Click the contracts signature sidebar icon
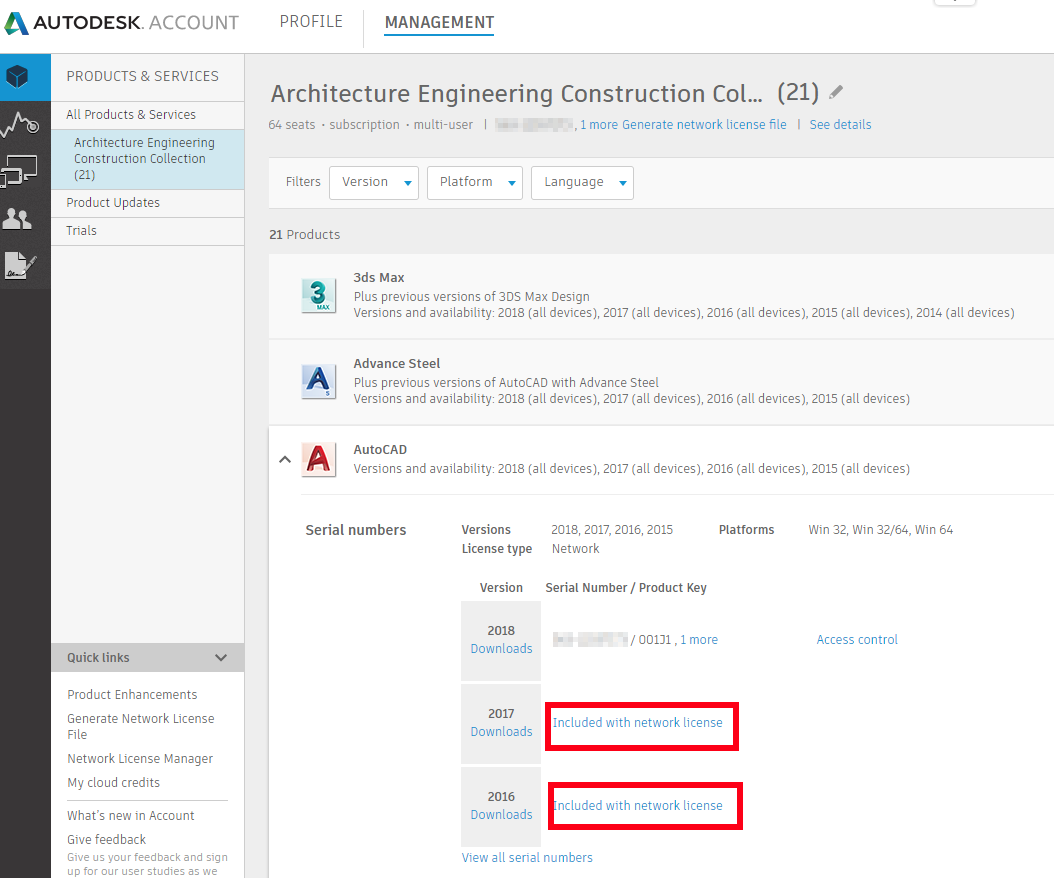The height and width of the screenshot is (878, 1054). click(x=19, y=266)
